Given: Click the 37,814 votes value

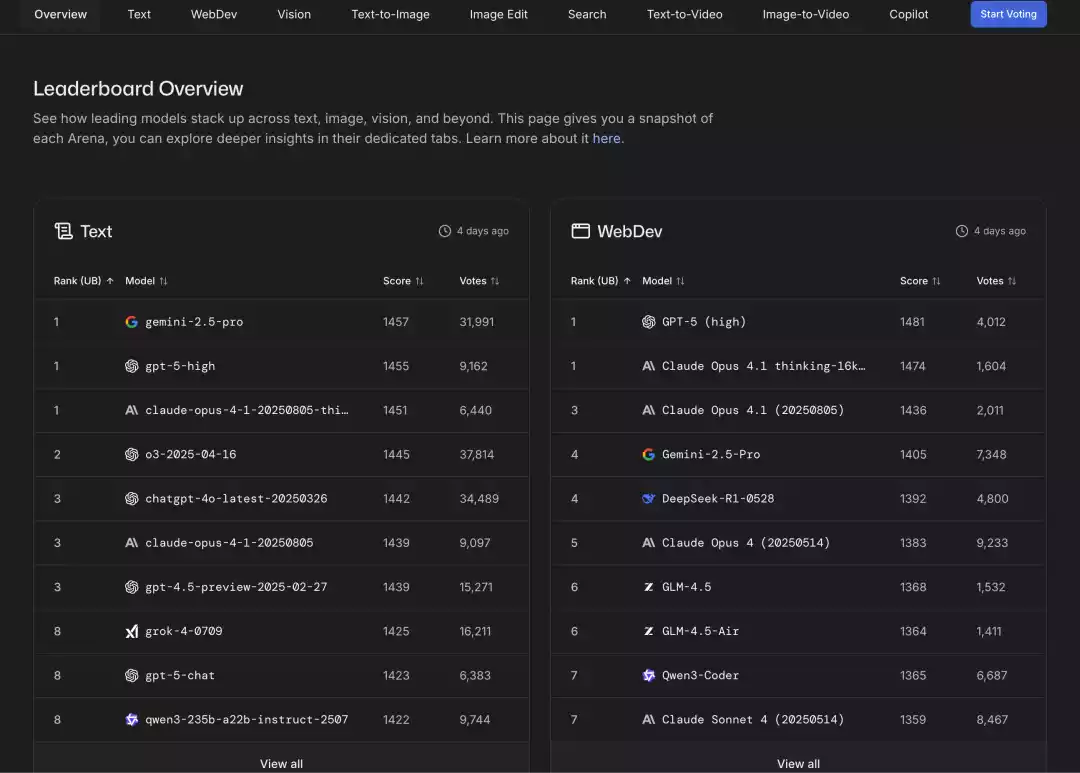Looking at the screenshot, I should [x=477, y=455].
